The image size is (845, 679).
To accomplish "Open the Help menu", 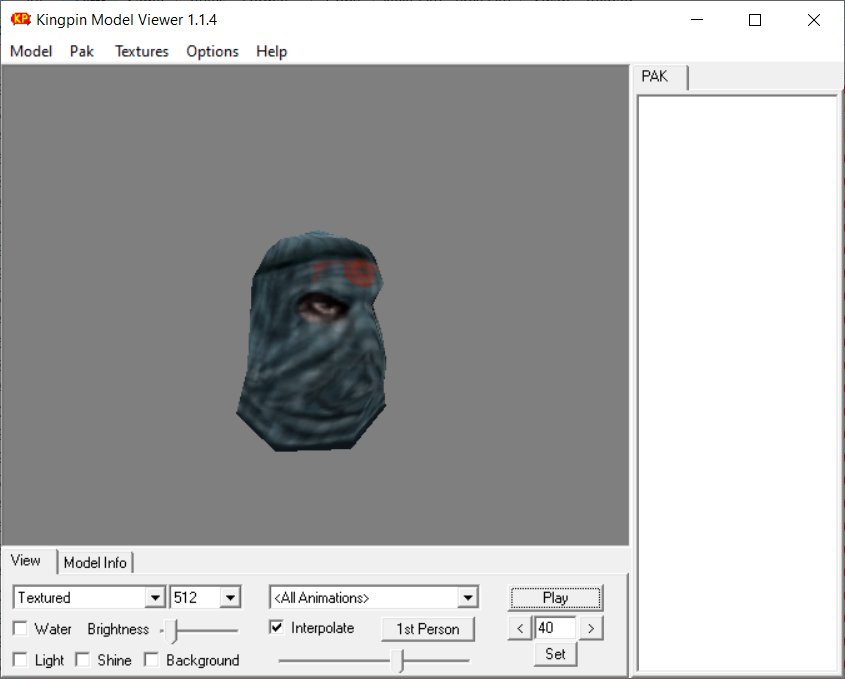I will click(x=272, y=51).
